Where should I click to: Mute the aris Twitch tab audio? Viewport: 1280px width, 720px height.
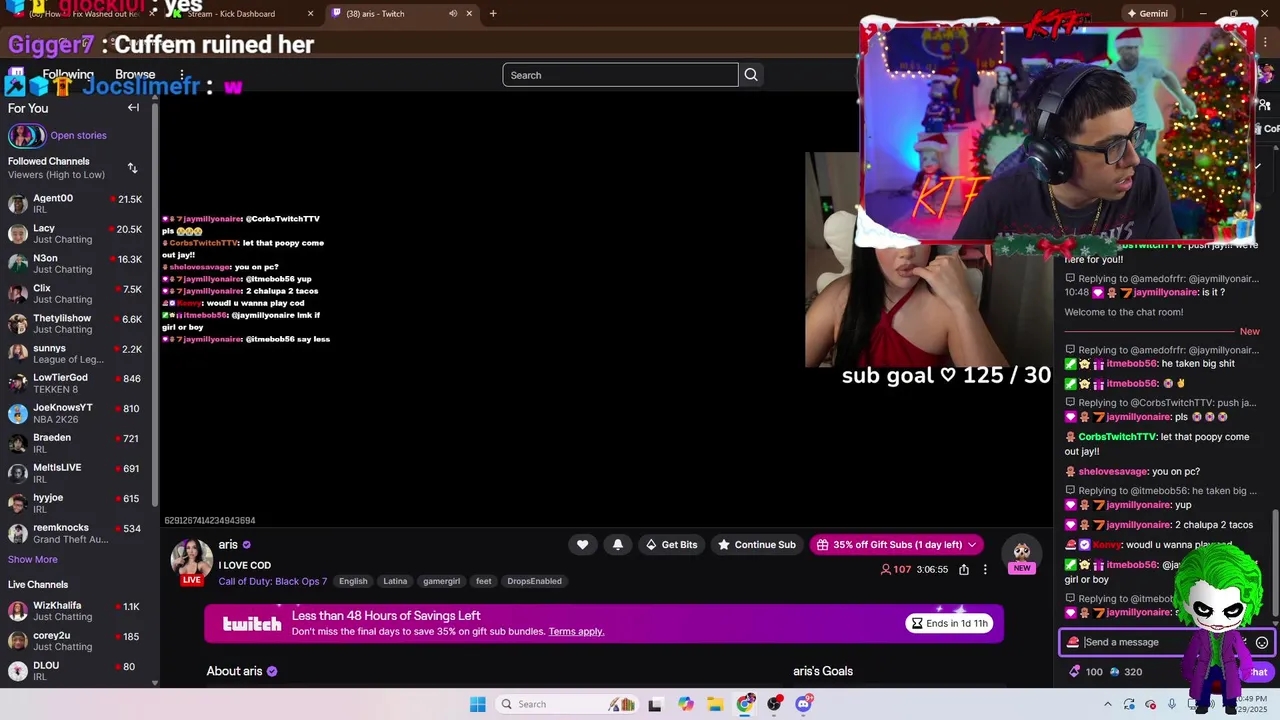453,14
